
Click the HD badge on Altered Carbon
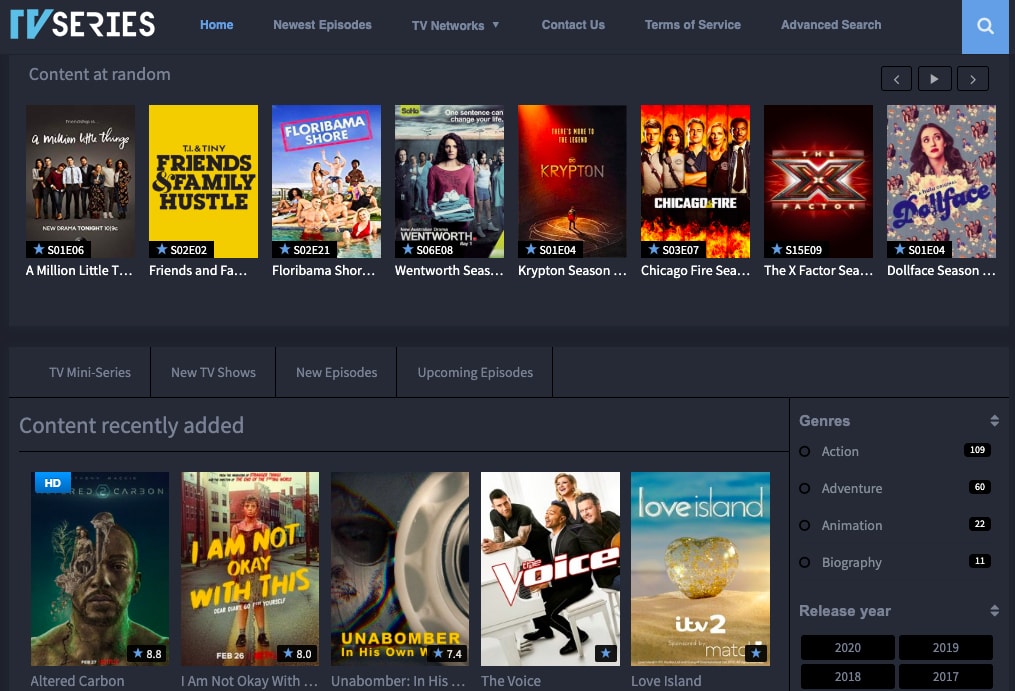click(x=52, y=482)
